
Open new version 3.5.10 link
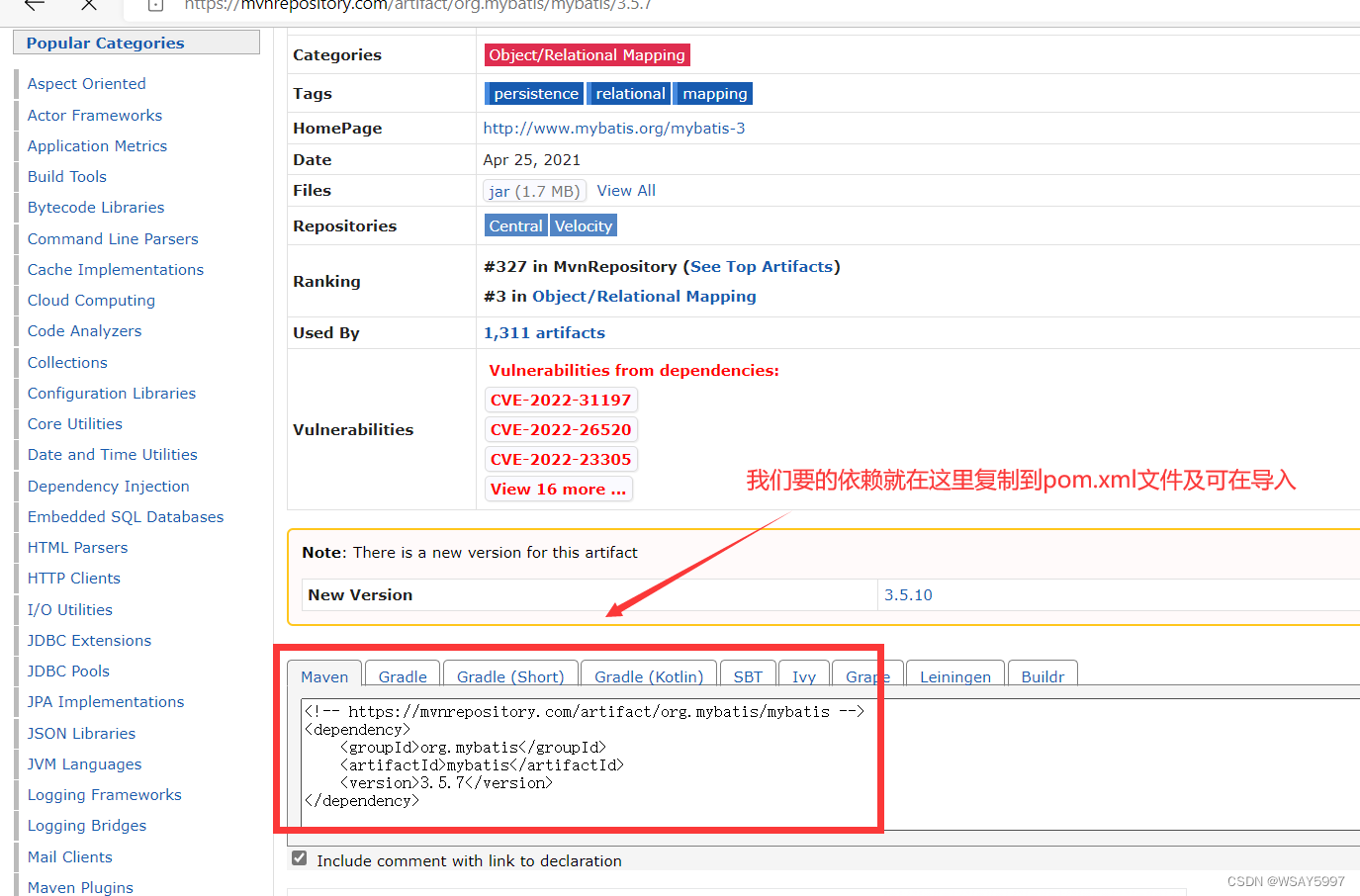click(908, 595)
